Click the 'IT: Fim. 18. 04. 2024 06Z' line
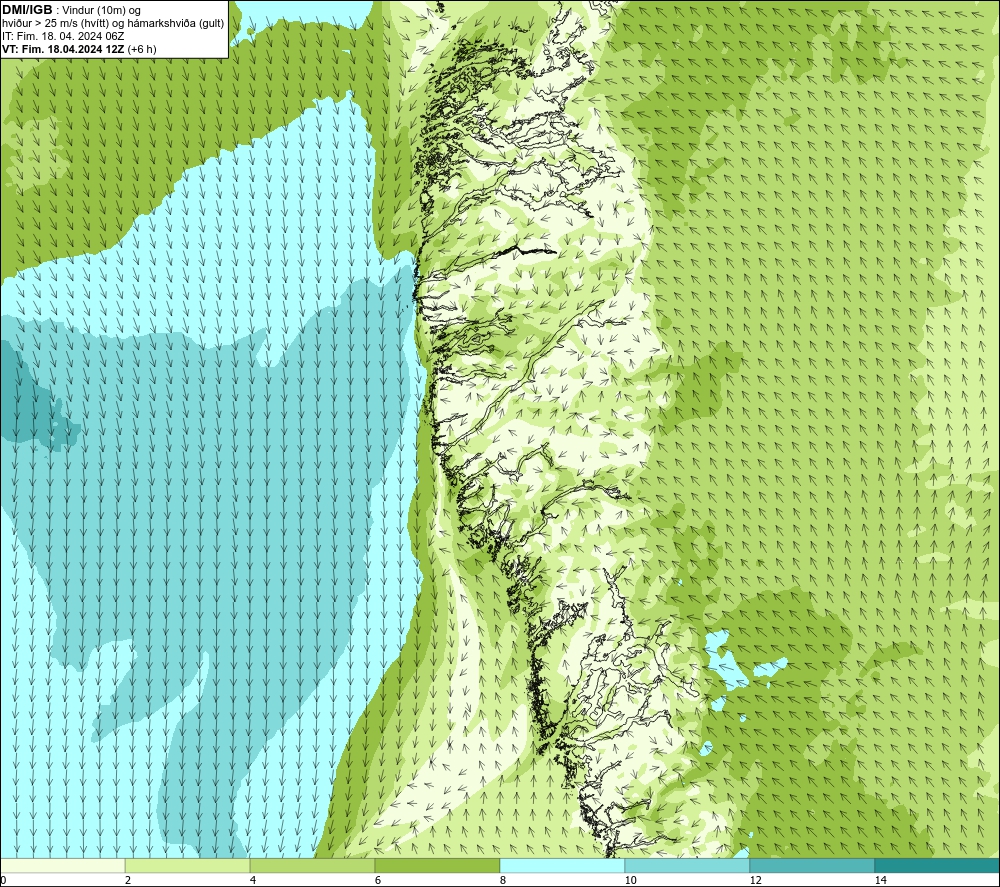The image size is (1000, 887). tap(63, 36)
